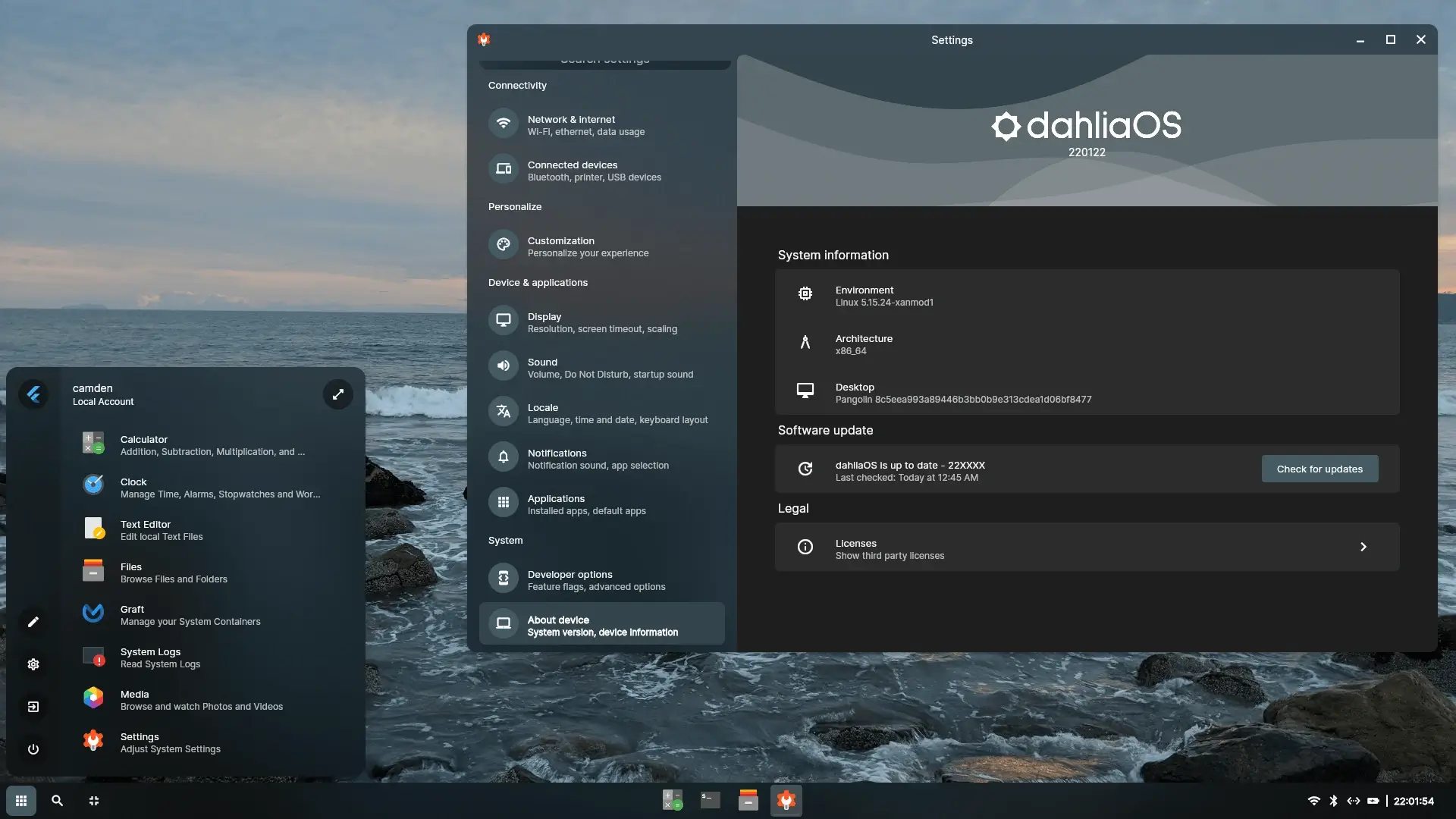Click the Applications grid icon in Settings
The image size is (1456, 819).
[504, 503]
